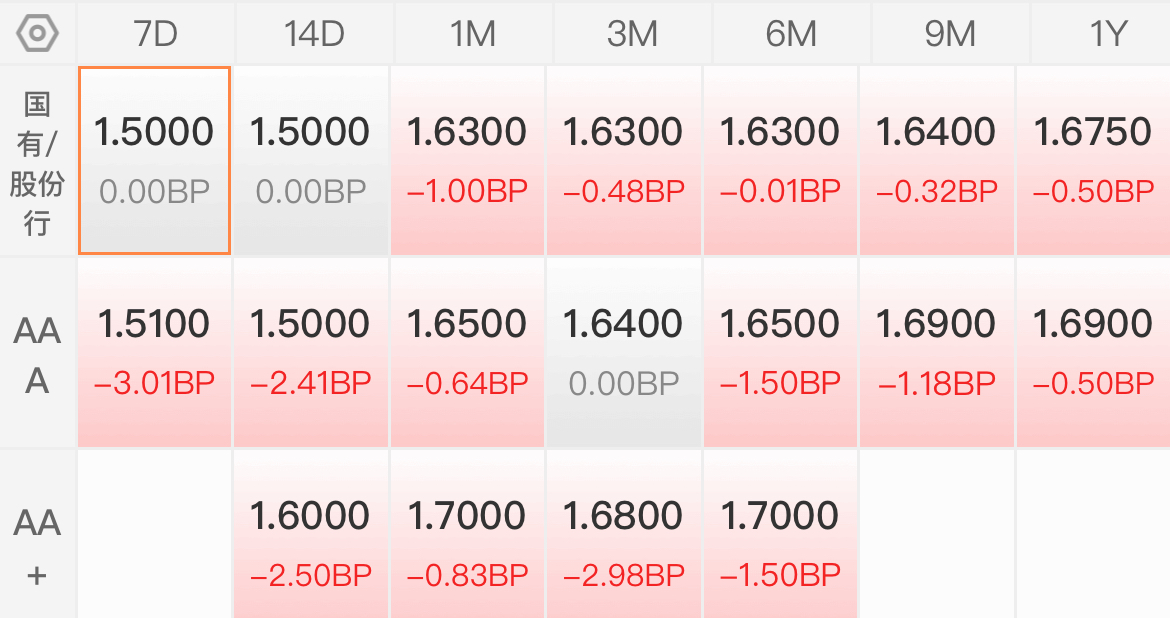Open AA+ 14D 1.6000 cell

click(x=311, y=534)
